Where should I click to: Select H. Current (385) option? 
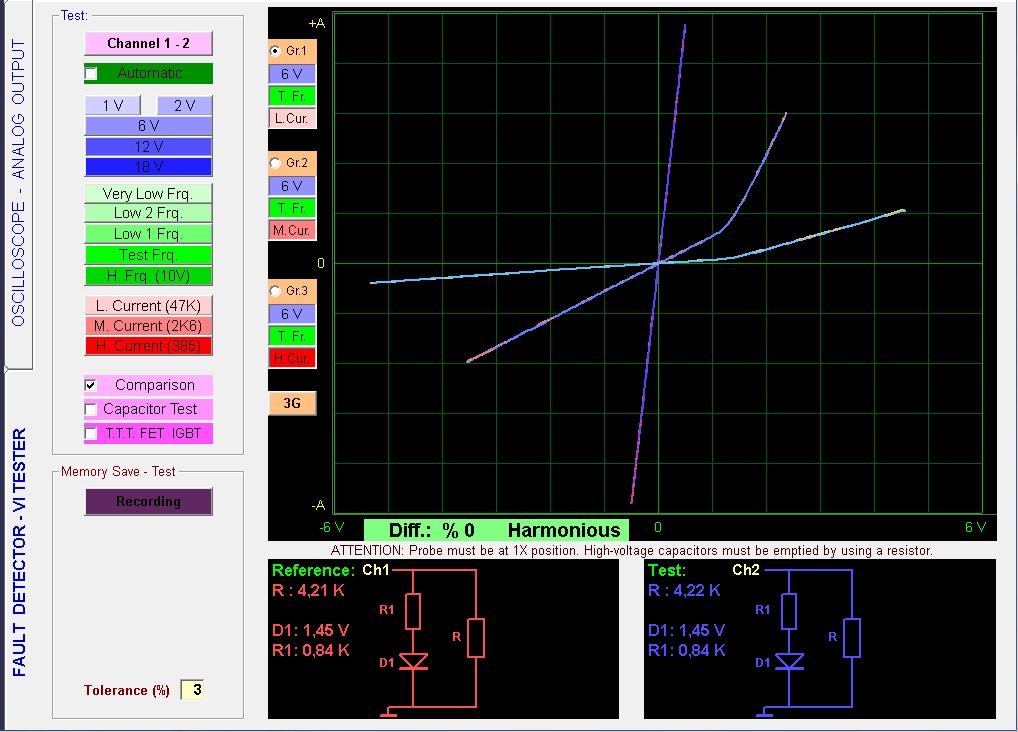click(x=148, y=346)
